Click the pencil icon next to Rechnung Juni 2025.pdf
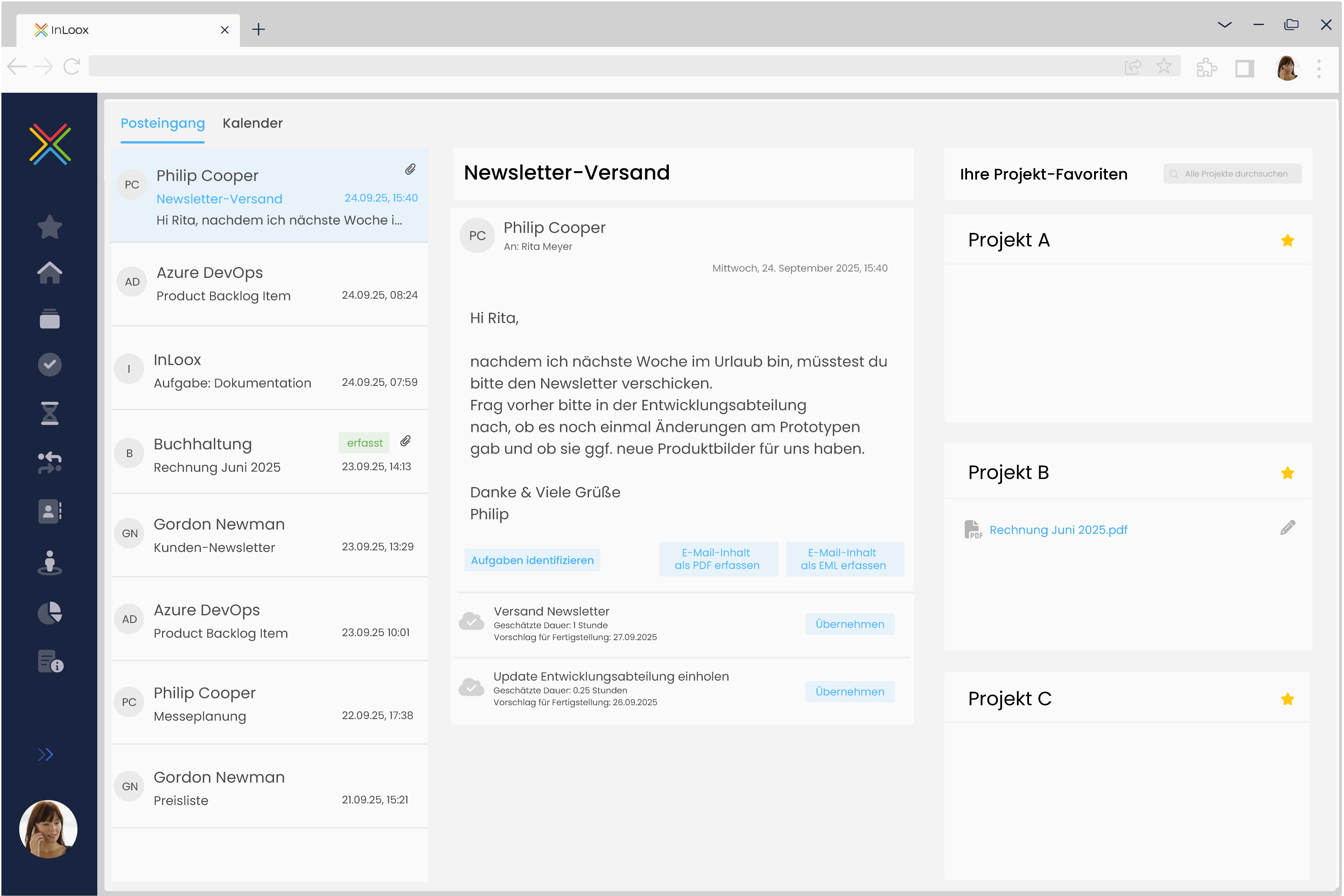The height and width of the screenshot is (896, 1344). click(1288, 527)
